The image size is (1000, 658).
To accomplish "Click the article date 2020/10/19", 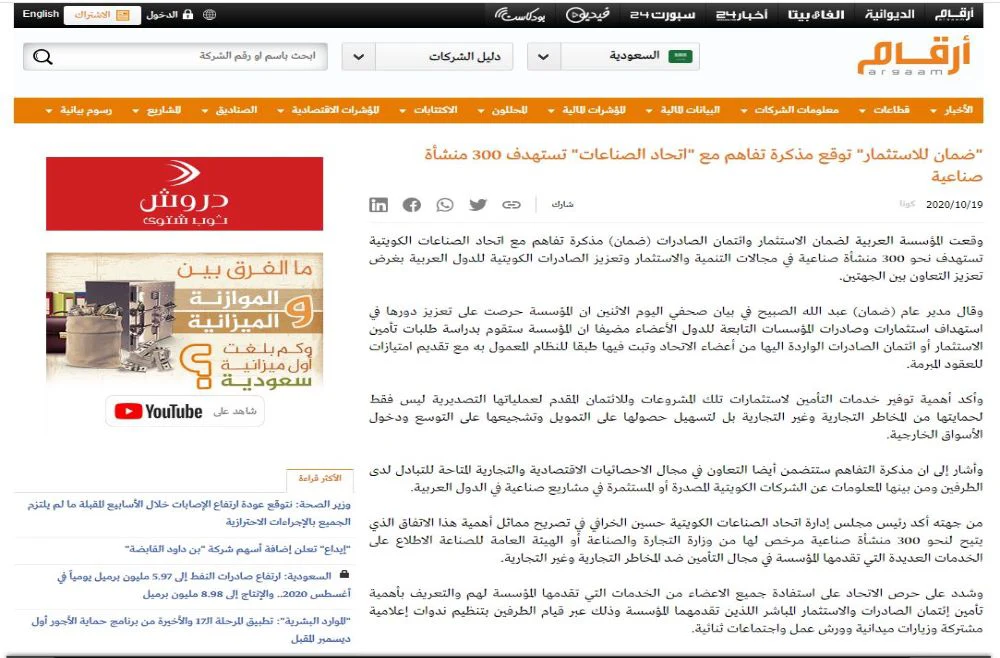I will tap(954, 205).
